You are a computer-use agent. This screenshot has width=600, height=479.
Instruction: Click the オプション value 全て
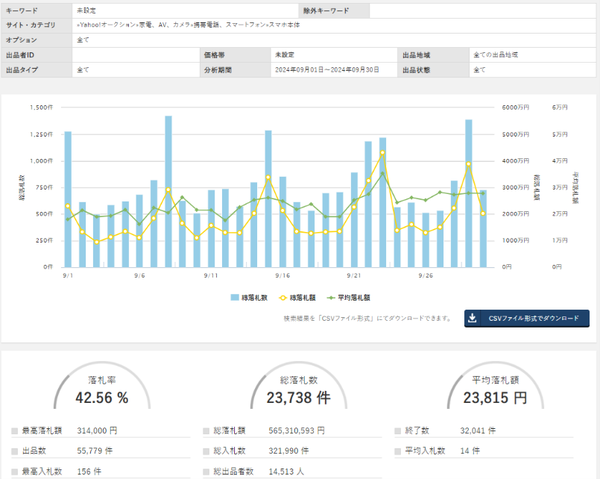tap(83, 40)
